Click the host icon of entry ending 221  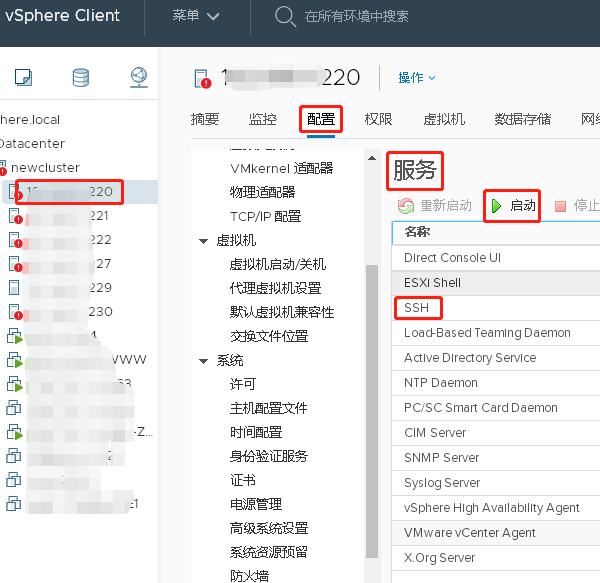15,216
